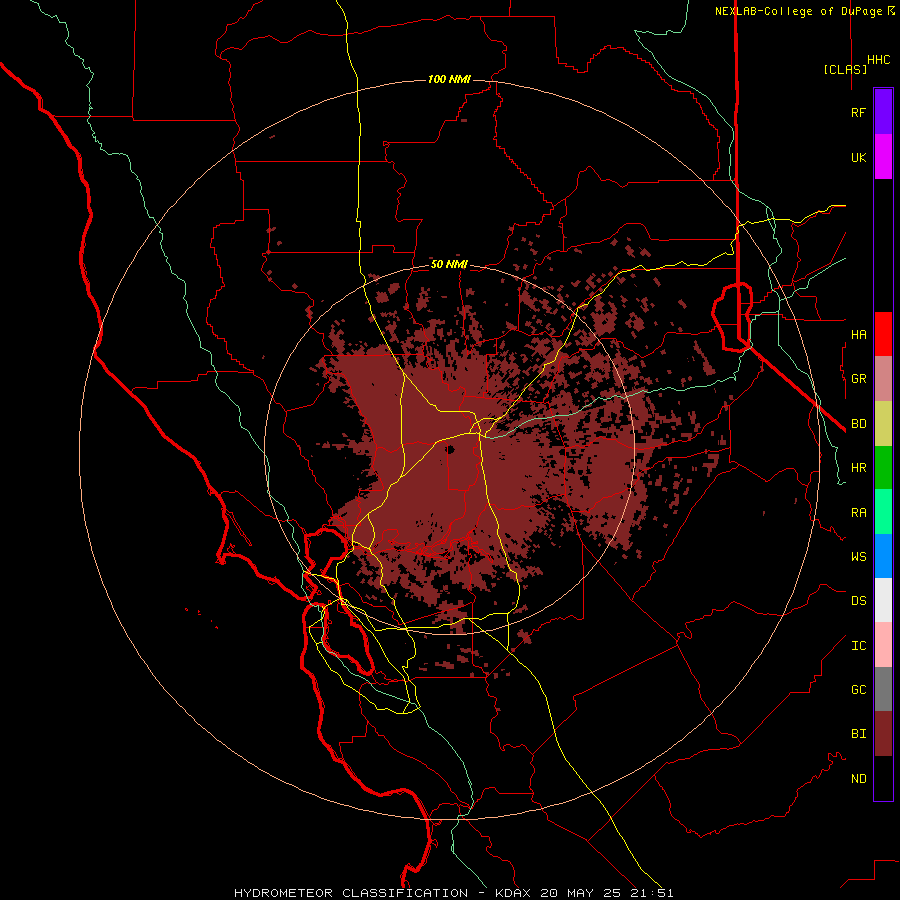900x900 pixels.
Task: Click the DS legend label
Action: [x=858, y=600]
